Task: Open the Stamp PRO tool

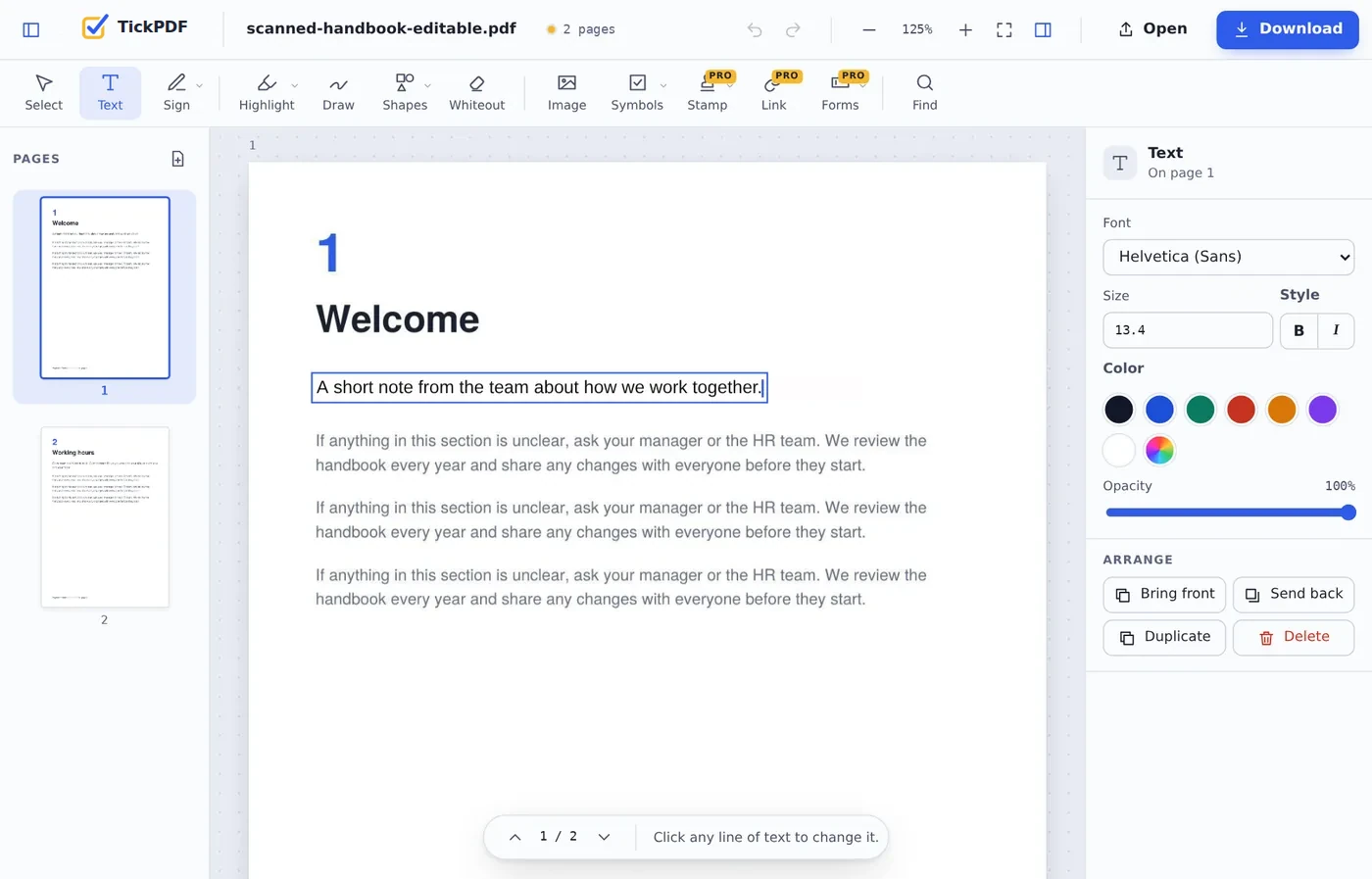Action: point(708,93)
